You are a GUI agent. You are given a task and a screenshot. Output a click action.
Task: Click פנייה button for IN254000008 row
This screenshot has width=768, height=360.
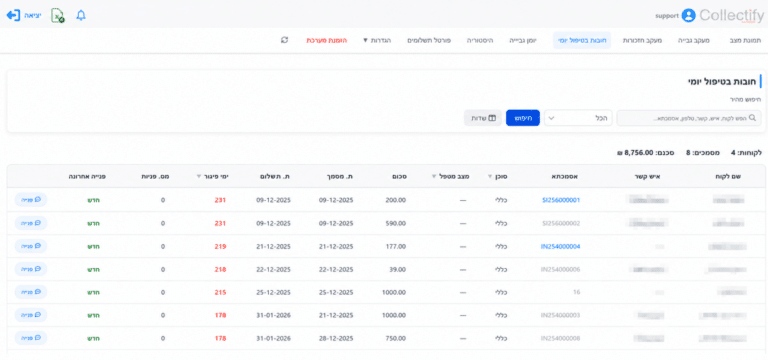click(31, 338)
